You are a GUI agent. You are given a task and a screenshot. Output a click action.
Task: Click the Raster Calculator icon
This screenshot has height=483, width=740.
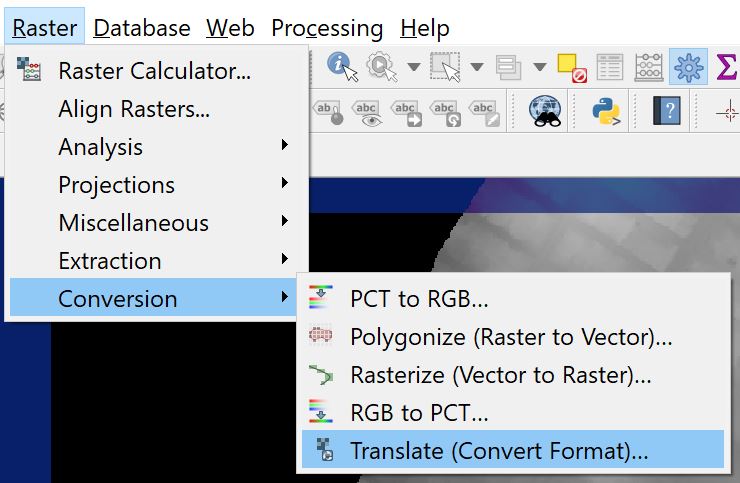pos(29,69)
